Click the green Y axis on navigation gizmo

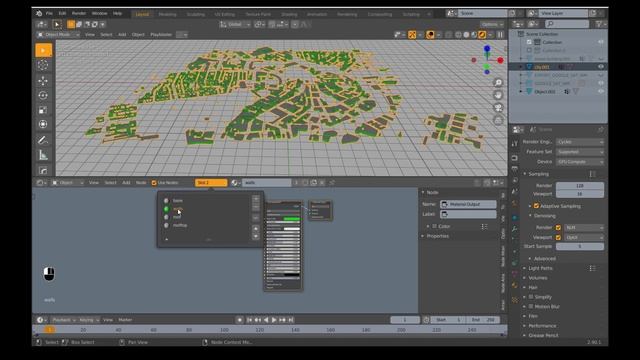click(486, 67)
